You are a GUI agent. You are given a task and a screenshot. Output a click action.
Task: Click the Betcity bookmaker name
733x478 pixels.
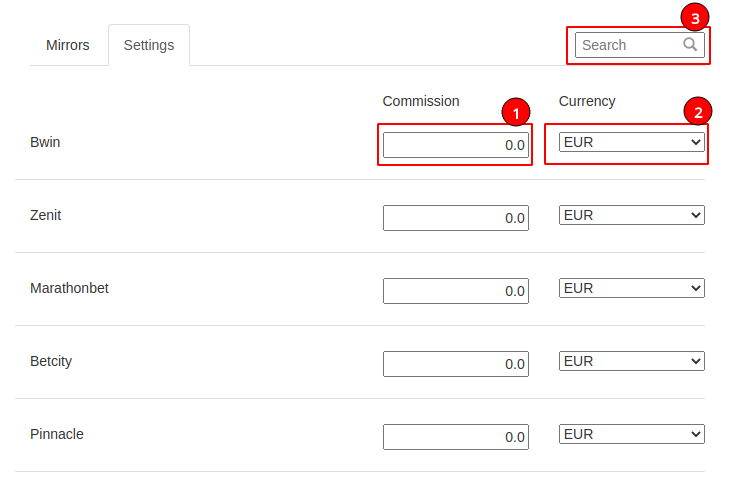pyautogui.click(x=51, y=361)
